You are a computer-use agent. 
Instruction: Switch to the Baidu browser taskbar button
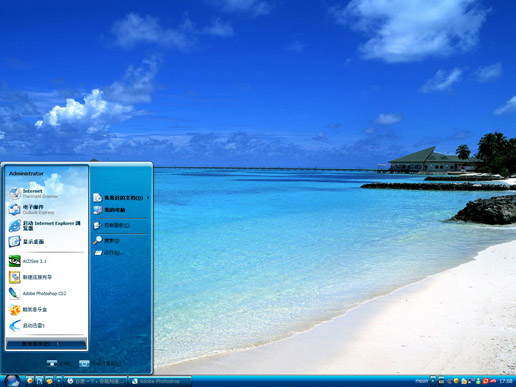[x=95, y=381]
